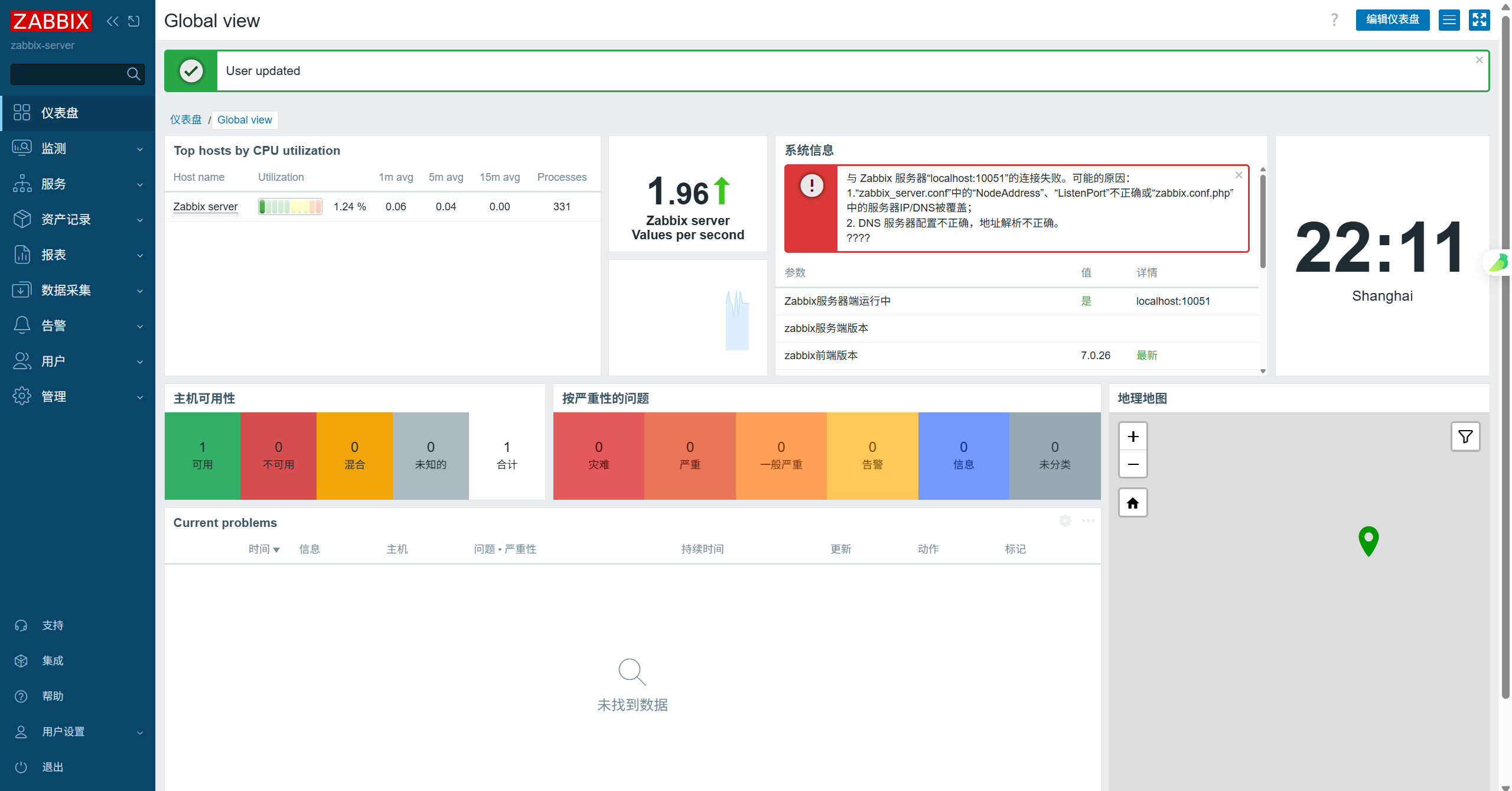The height and width of the screenshot is (791, 1512).
Task: Click the 报表 reports icon
Action: [x=22, y=254]
